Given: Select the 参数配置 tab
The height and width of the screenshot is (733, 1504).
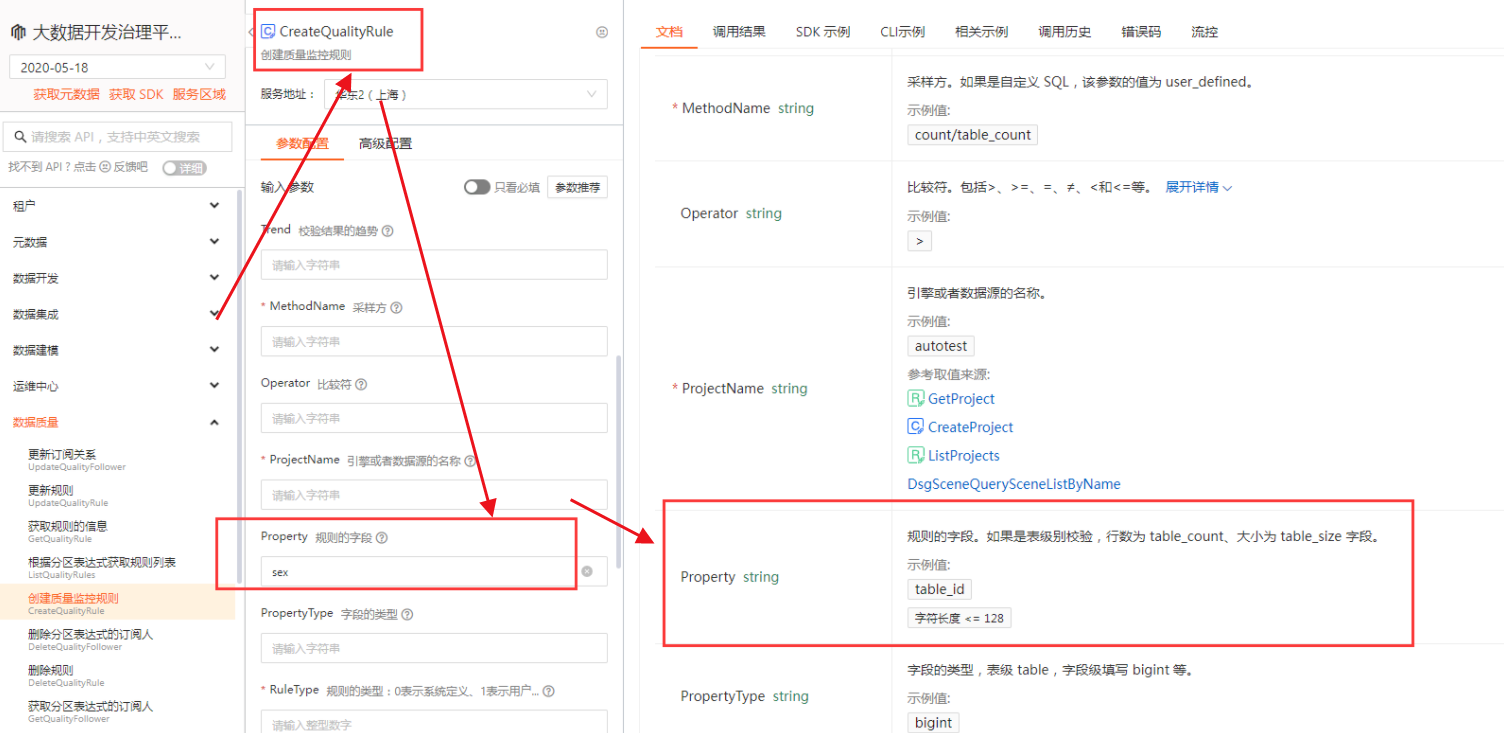Looking at the screenshot, I should coord(302,143).
